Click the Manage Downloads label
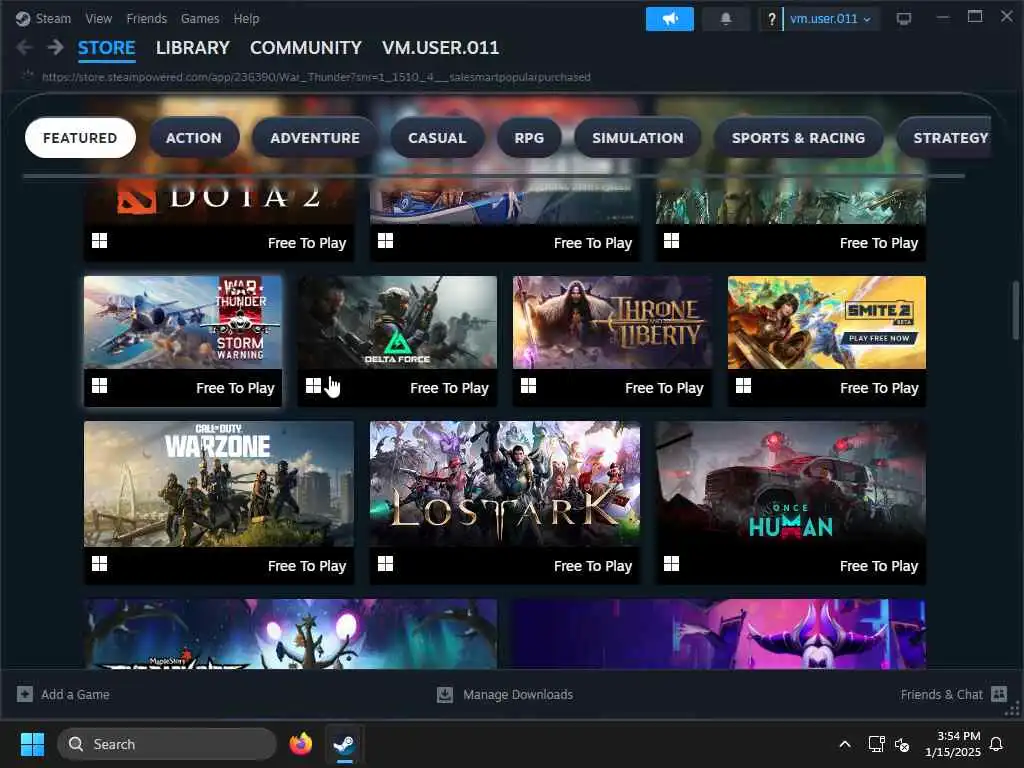1024x768 pixels. tap(518, 694)
